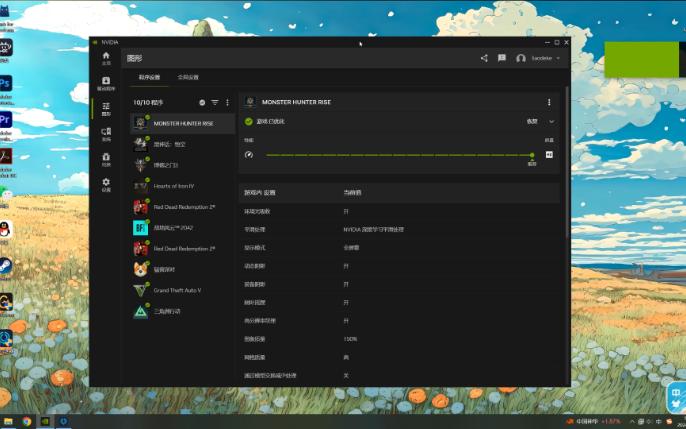Open Chrome from the taskbar

27,422
